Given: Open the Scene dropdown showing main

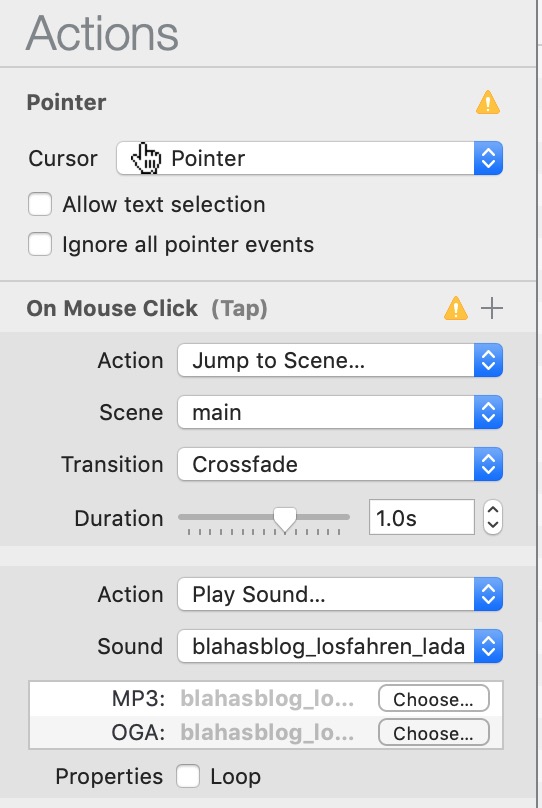Looking at the screenshot, I should click(x=340, y=412).
